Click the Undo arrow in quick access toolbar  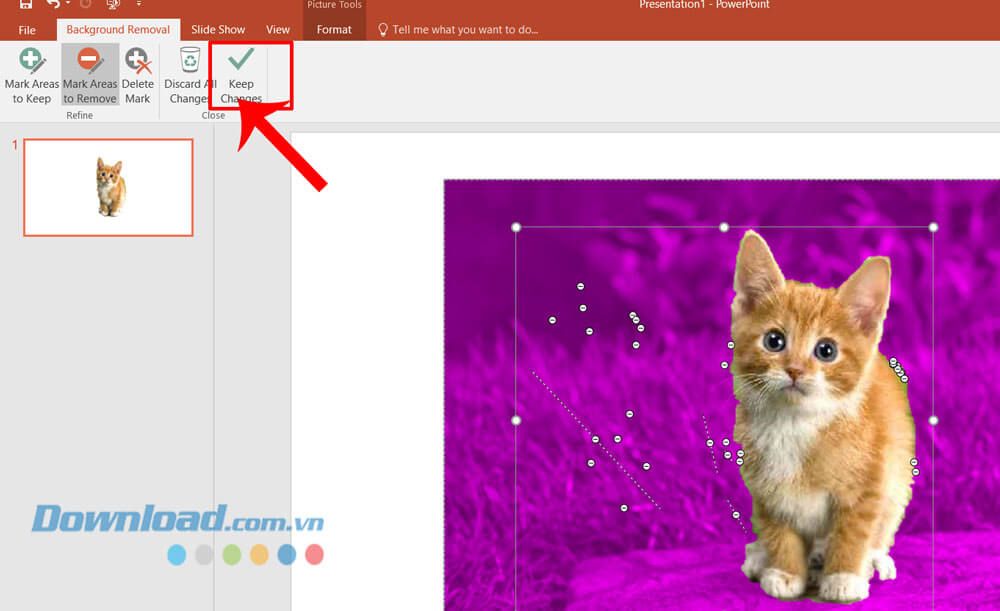click(x=54, y=4)
